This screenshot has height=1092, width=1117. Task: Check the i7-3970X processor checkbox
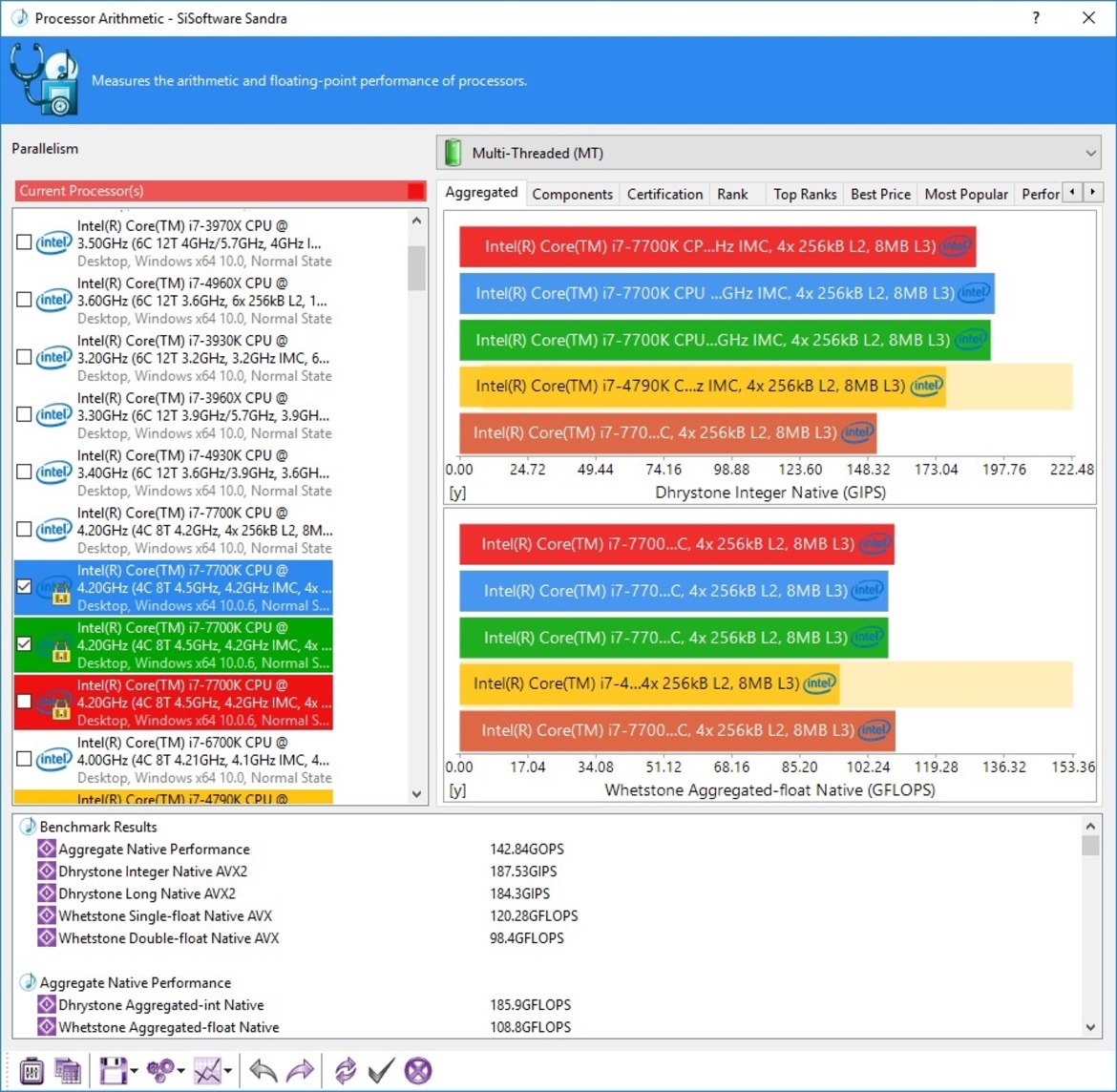24,242
